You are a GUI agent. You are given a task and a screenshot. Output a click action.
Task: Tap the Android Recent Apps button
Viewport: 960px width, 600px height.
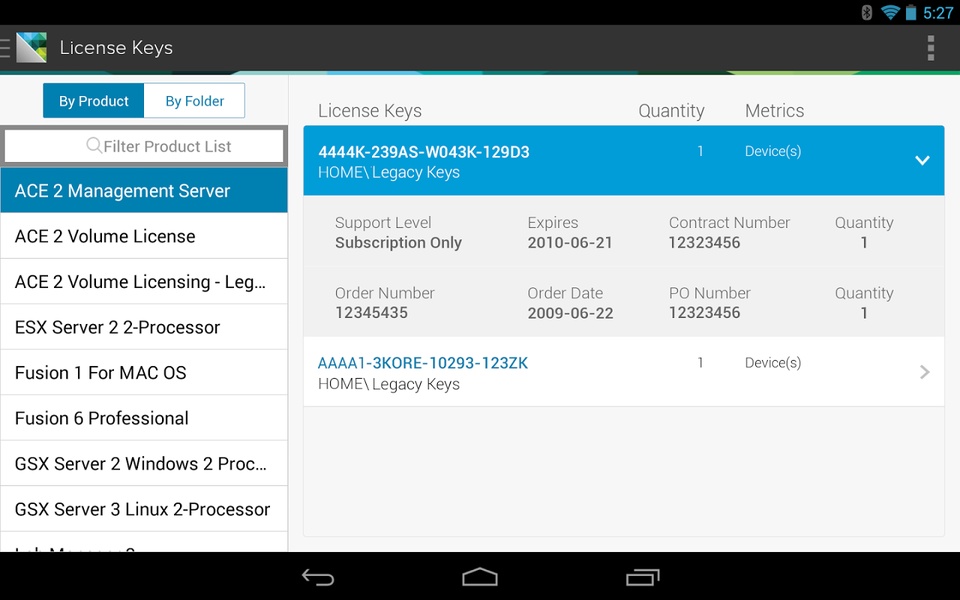pyautogui.click(x=642, y=577)
